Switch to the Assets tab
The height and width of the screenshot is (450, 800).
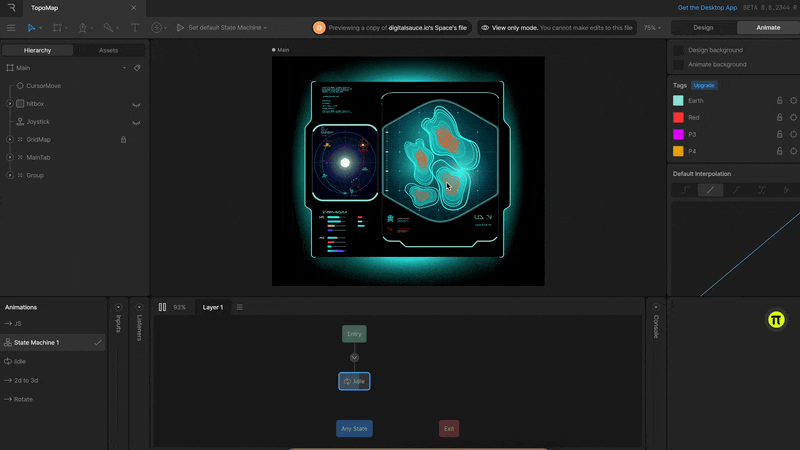tap(108, 50)
